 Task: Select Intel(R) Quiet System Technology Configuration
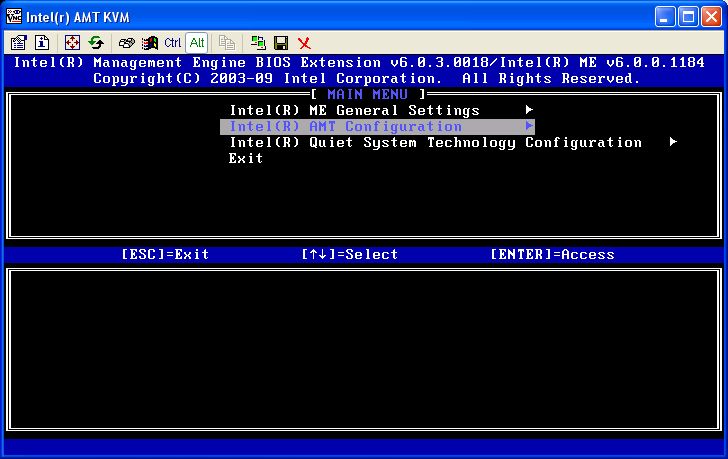coord(435,143)
